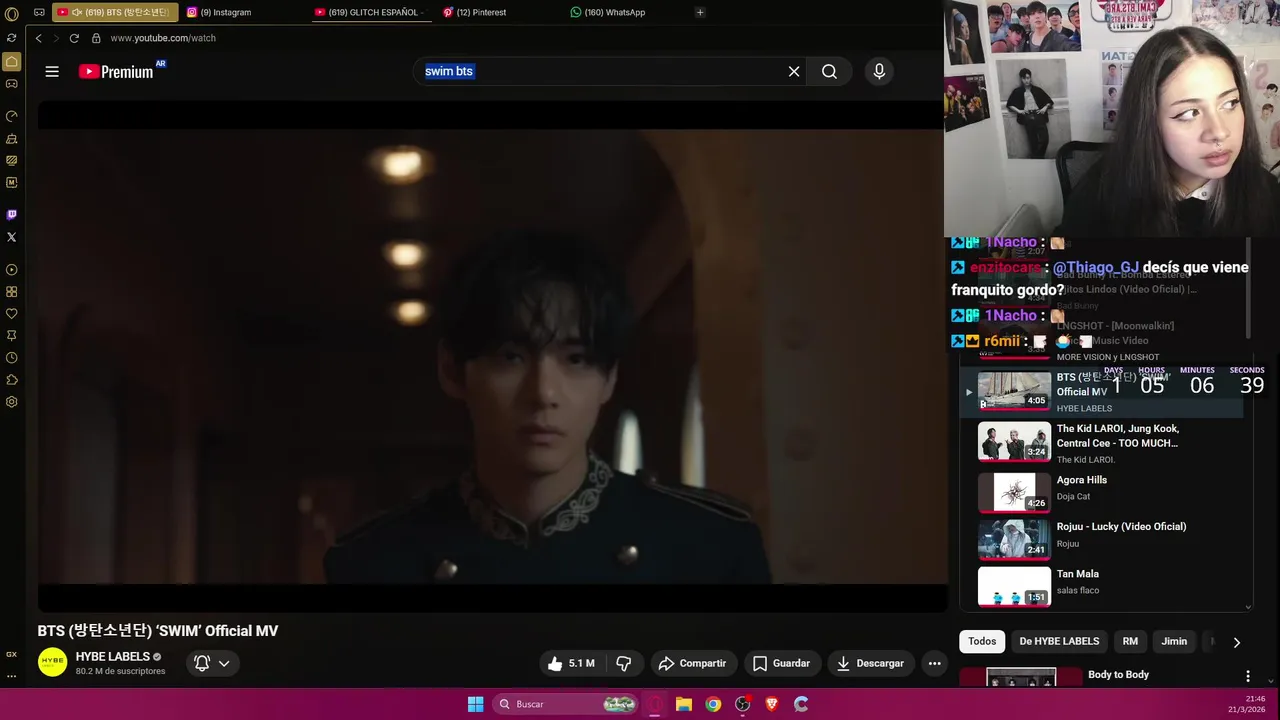
Task: Open File Explorer from taskbar
Action: [x=684, y=704]
